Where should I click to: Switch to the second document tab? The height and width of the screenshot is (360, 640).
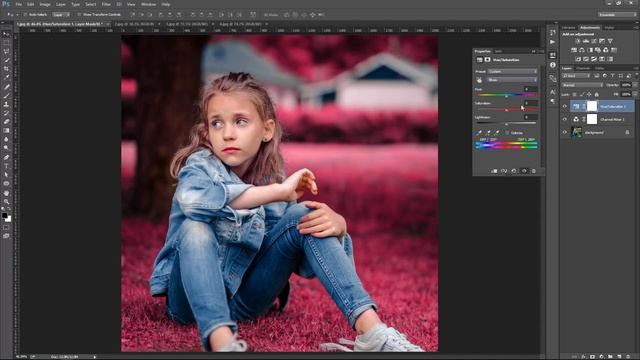tap(134, 24)
